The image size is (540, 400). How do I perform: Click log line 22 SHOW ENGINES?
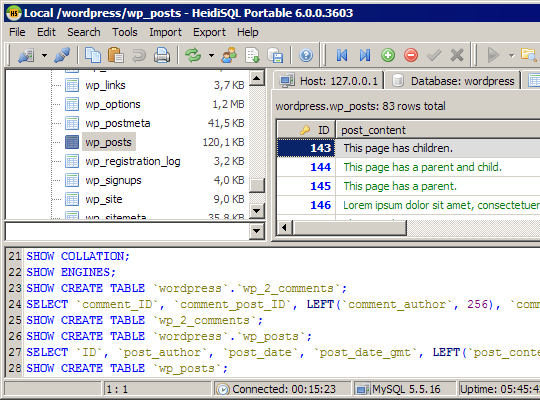(71, 272)
